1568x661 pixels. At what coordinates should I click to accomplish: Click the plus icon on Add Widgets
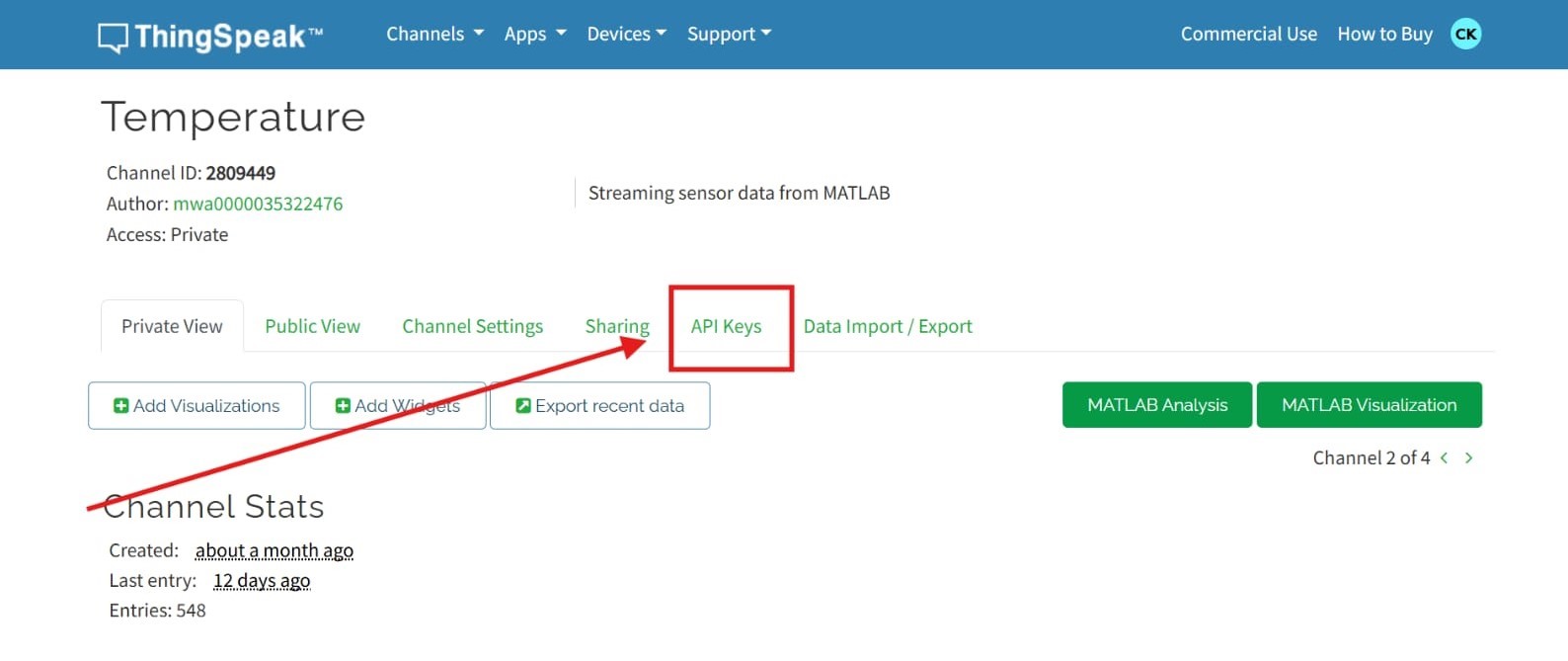[343, 406]
